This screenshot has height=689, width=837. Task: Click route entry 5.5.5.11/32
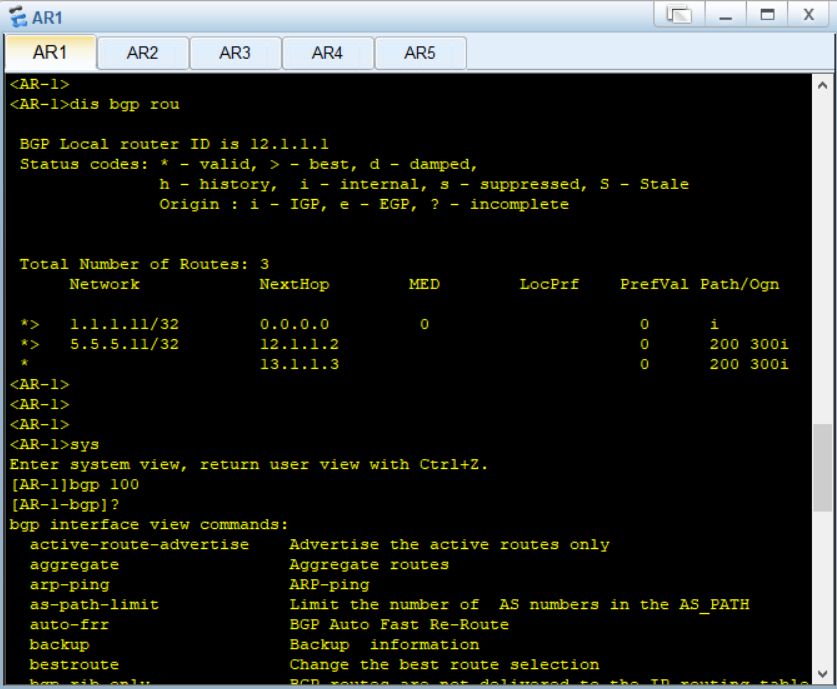coord(124,344)
